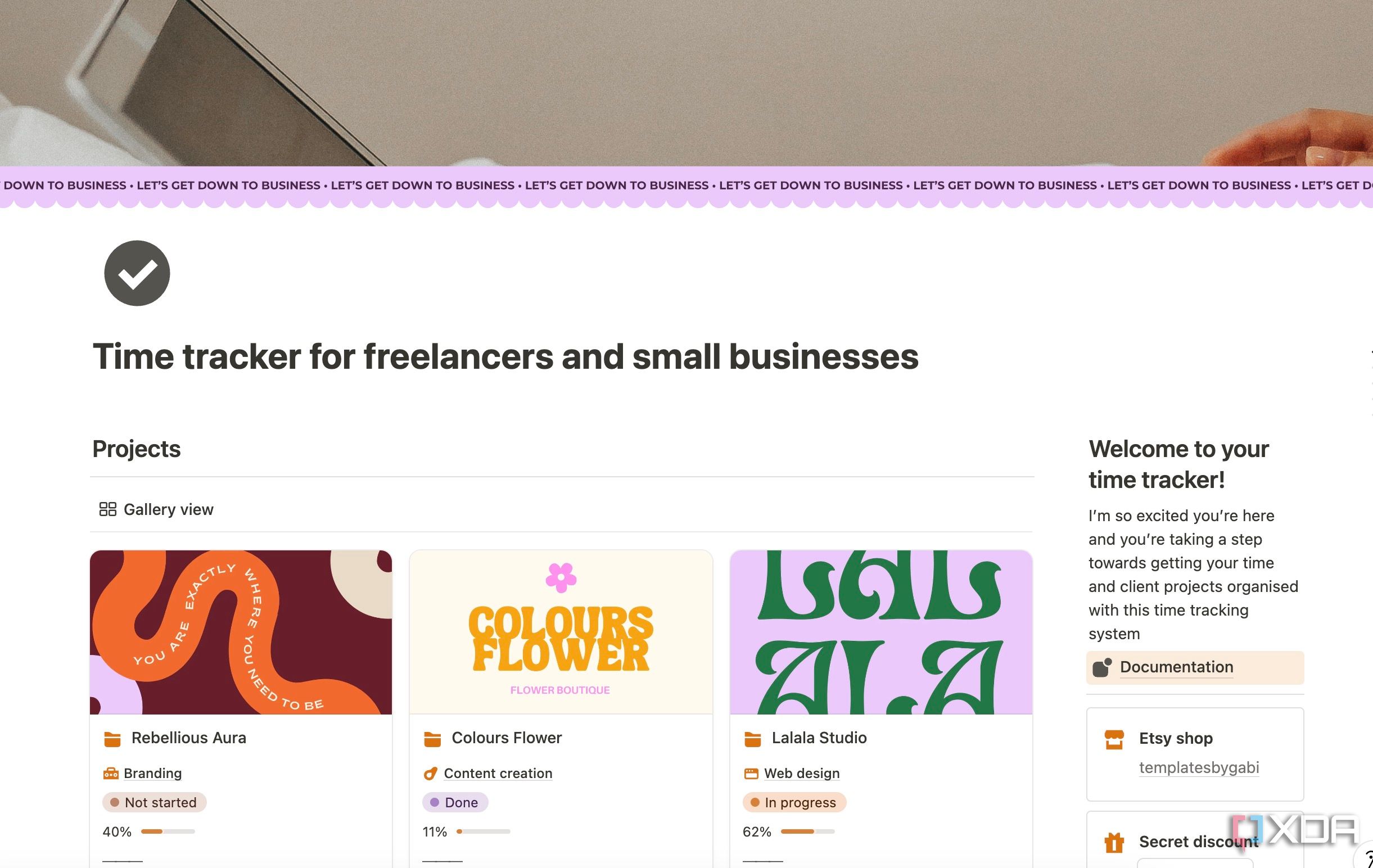Viewport: 1373px width, 868px height.
Task: Click the Gallery view tab label
Action: point(168,509)
